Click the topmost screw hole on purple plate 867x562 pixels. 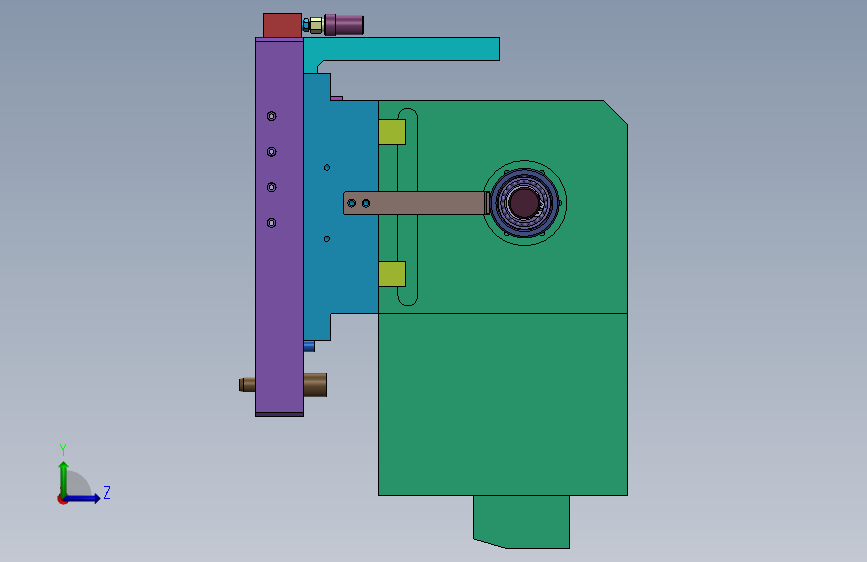coord(271,116)
